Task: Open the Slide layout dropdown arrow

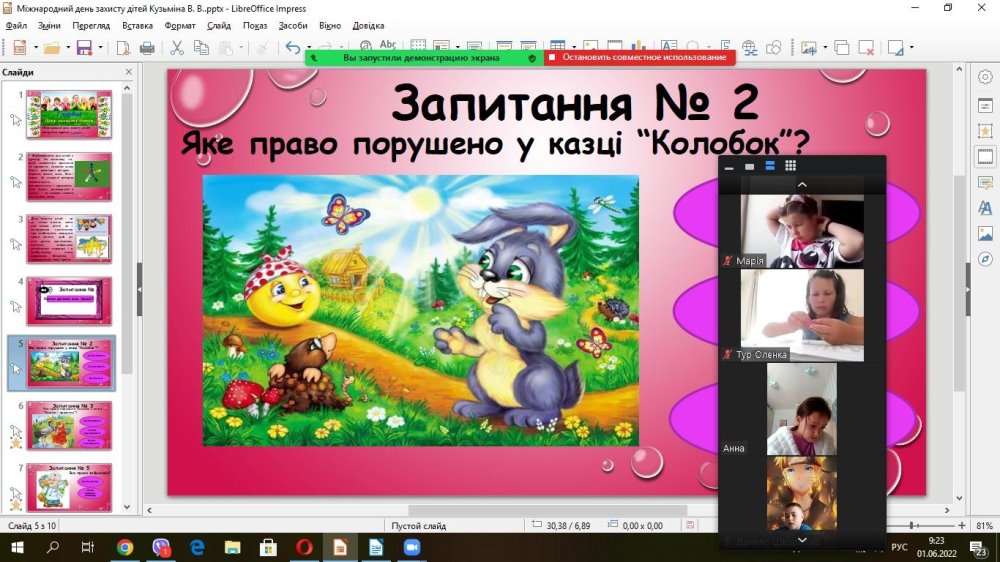Action: pyautogui.click(x=911, y=48)
